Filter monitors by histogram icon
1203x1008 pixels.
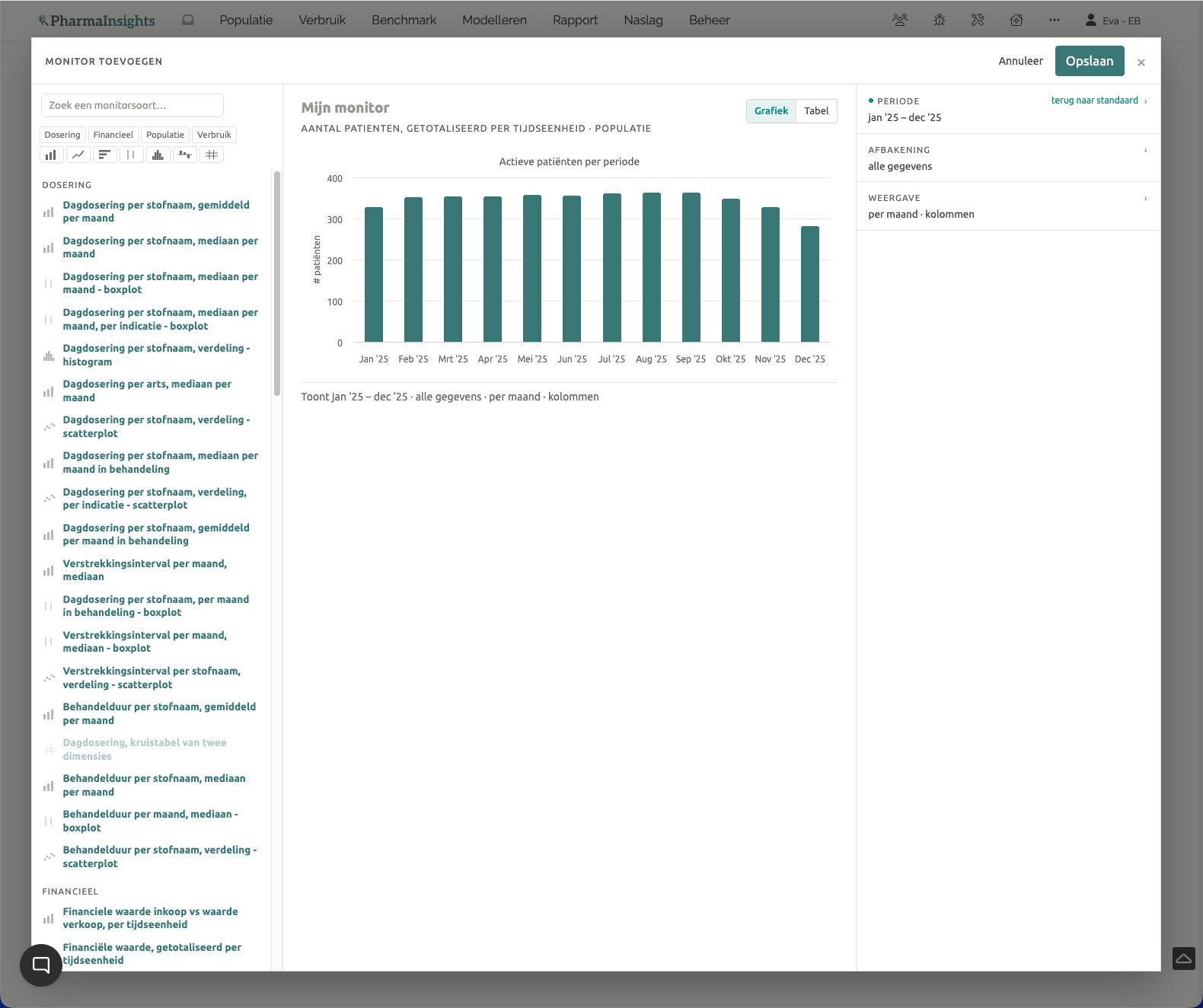(158, 155)
